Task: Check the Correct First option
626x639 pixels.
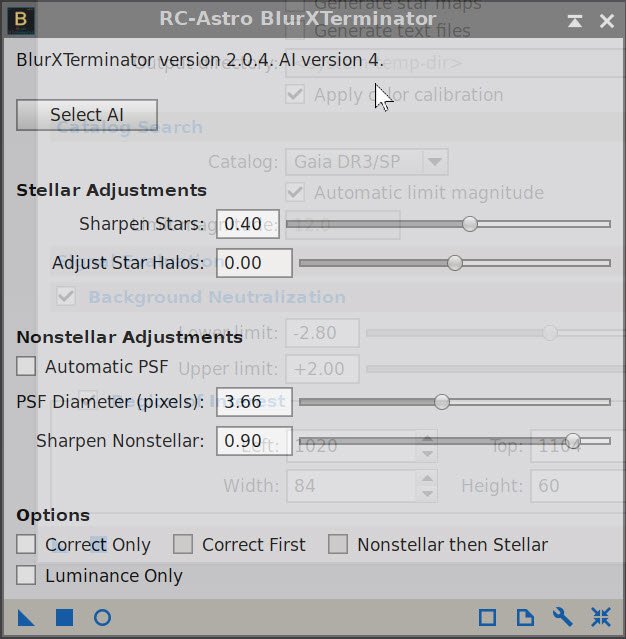Action: [x=183, y=544]
